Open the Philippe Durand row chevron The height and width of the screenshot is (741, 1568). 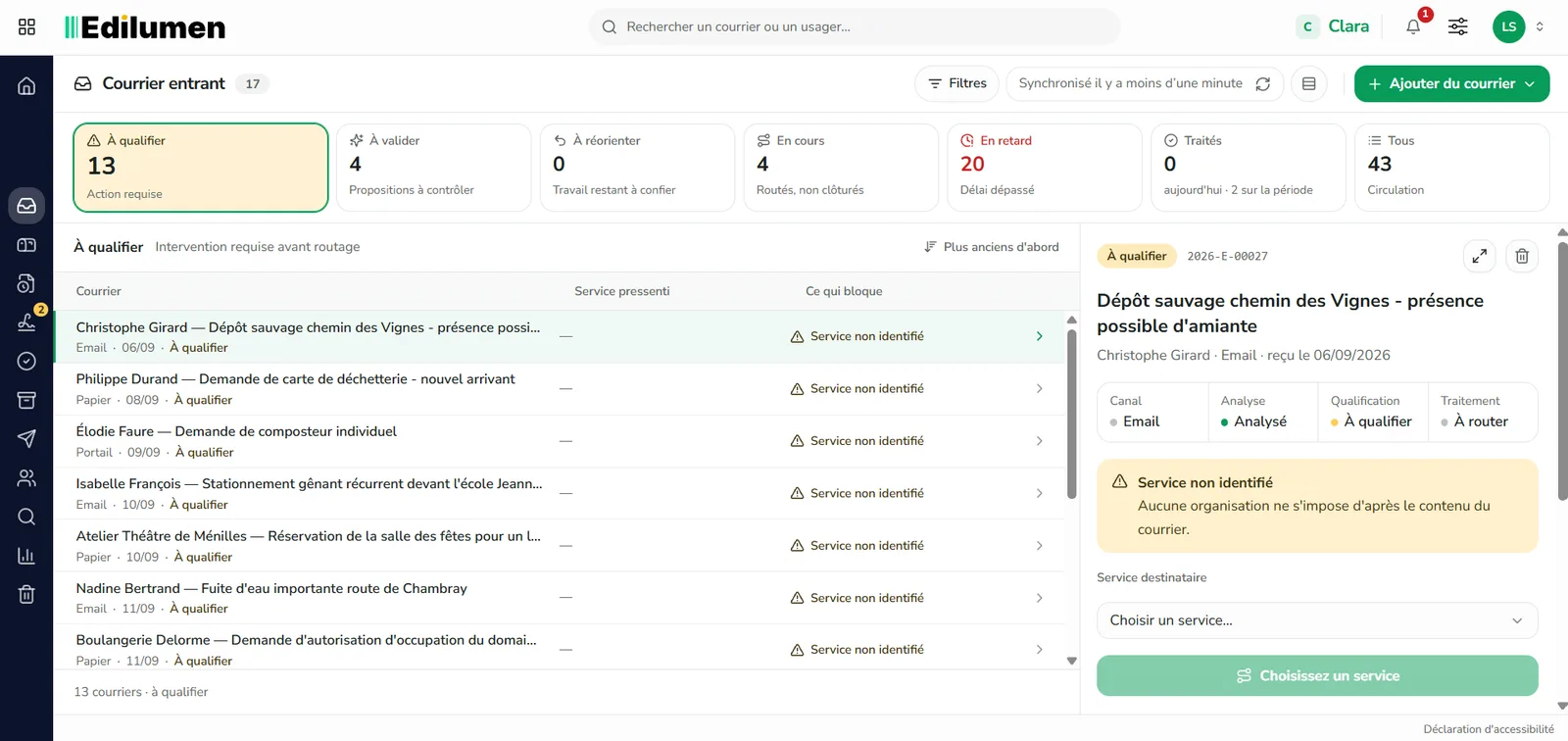[x=1039, y=389]
